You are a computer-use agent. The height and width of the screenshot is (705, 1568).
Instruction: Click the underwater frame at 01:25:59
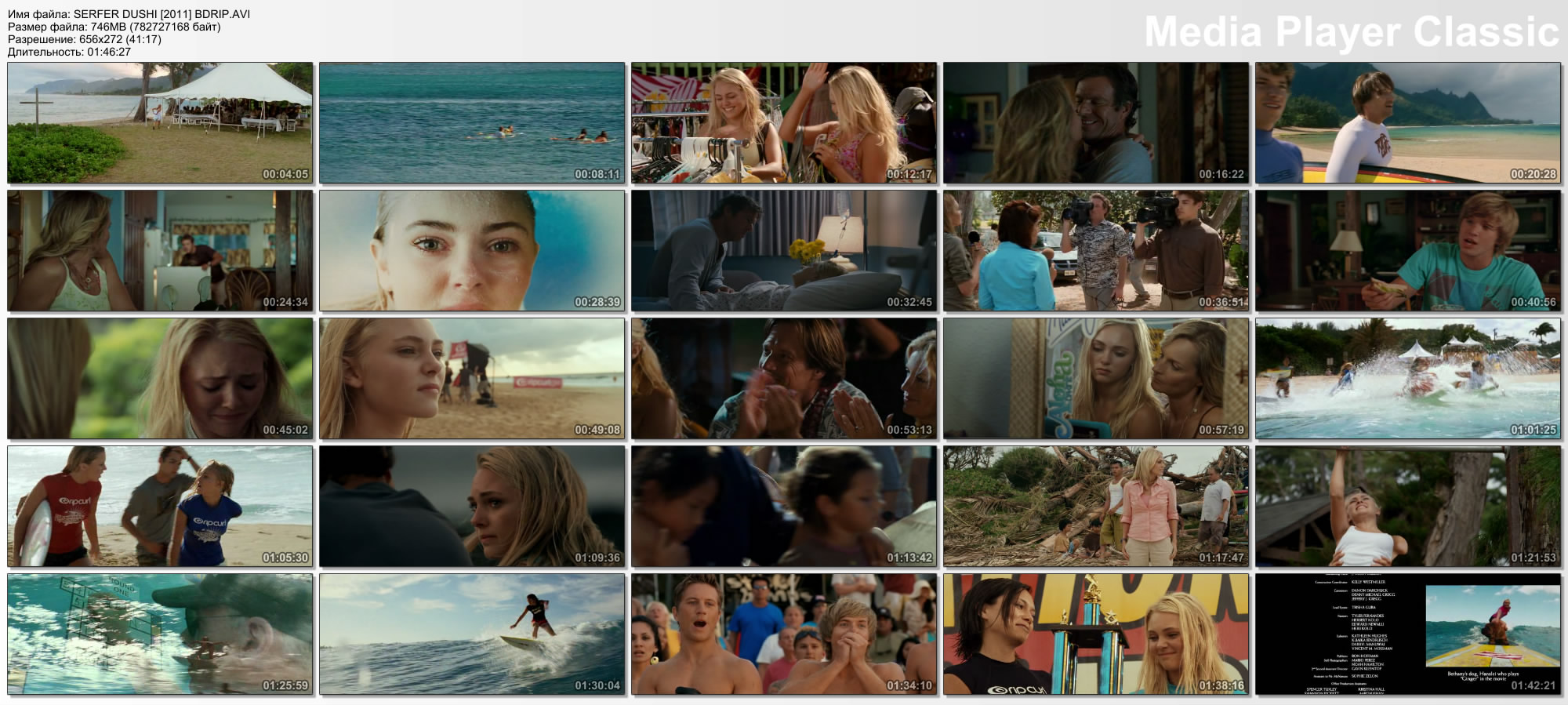160,634
